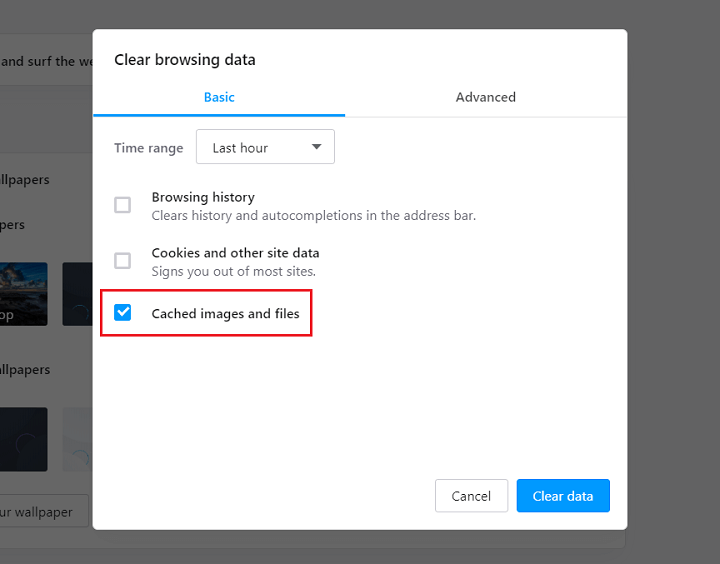The width and height of the screenshot is (720, 564).
Task: Check the Browsing history checkbox
Action: [123, 205]
